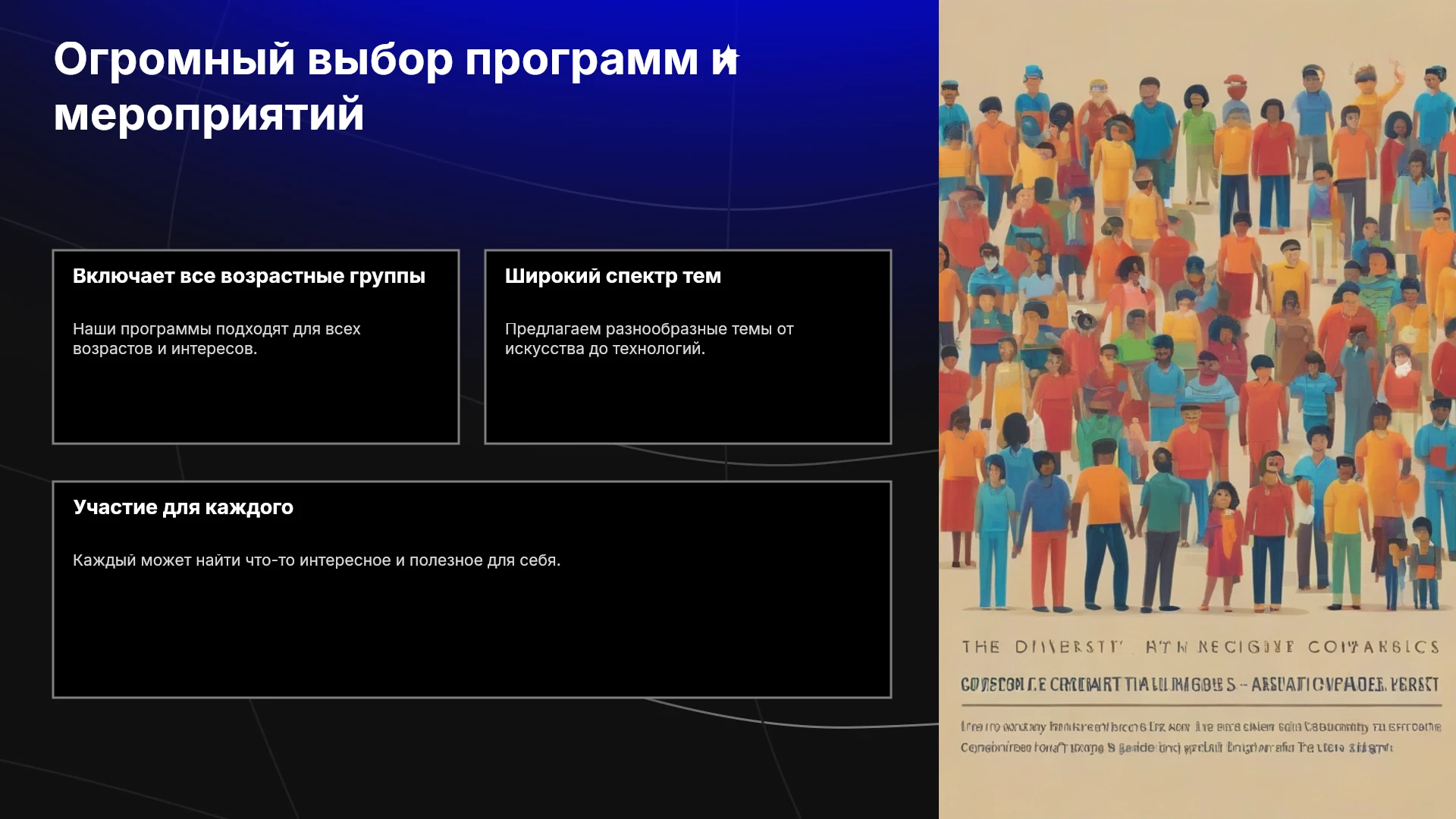Image resolution: width=1456 pixels, height=819 pixels.
Task: Click the word 'мероприятий' in the title
Action: (x=209, y=115)
